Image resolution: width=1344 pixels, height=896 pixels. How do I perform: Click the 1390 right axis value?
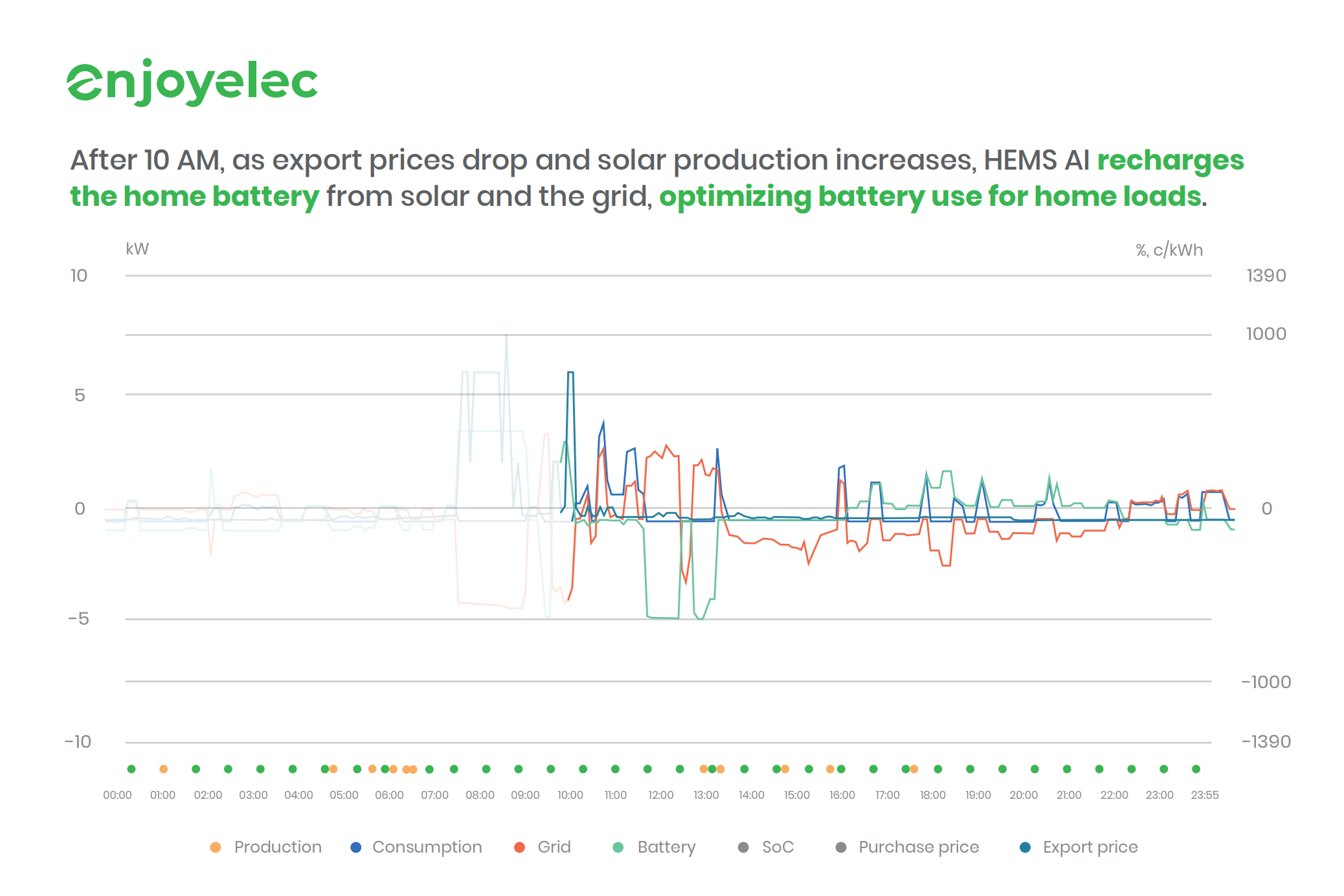click(1266, 276)
